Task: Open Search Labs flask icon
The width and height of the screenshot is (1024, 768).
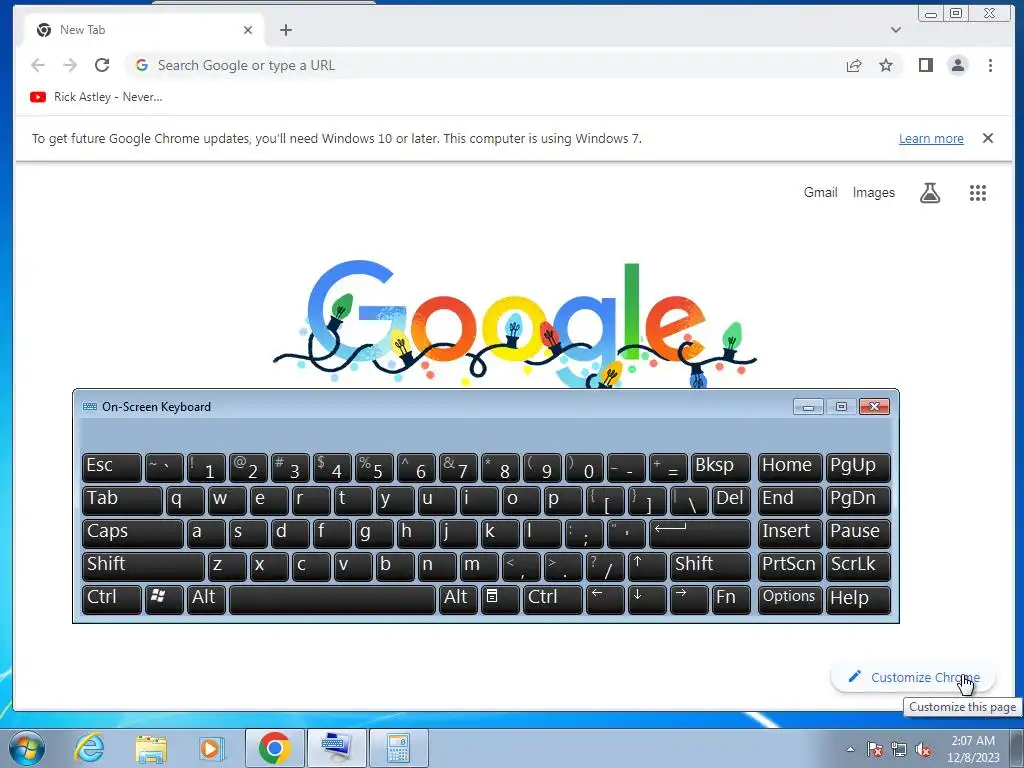Action: point(930,193)
